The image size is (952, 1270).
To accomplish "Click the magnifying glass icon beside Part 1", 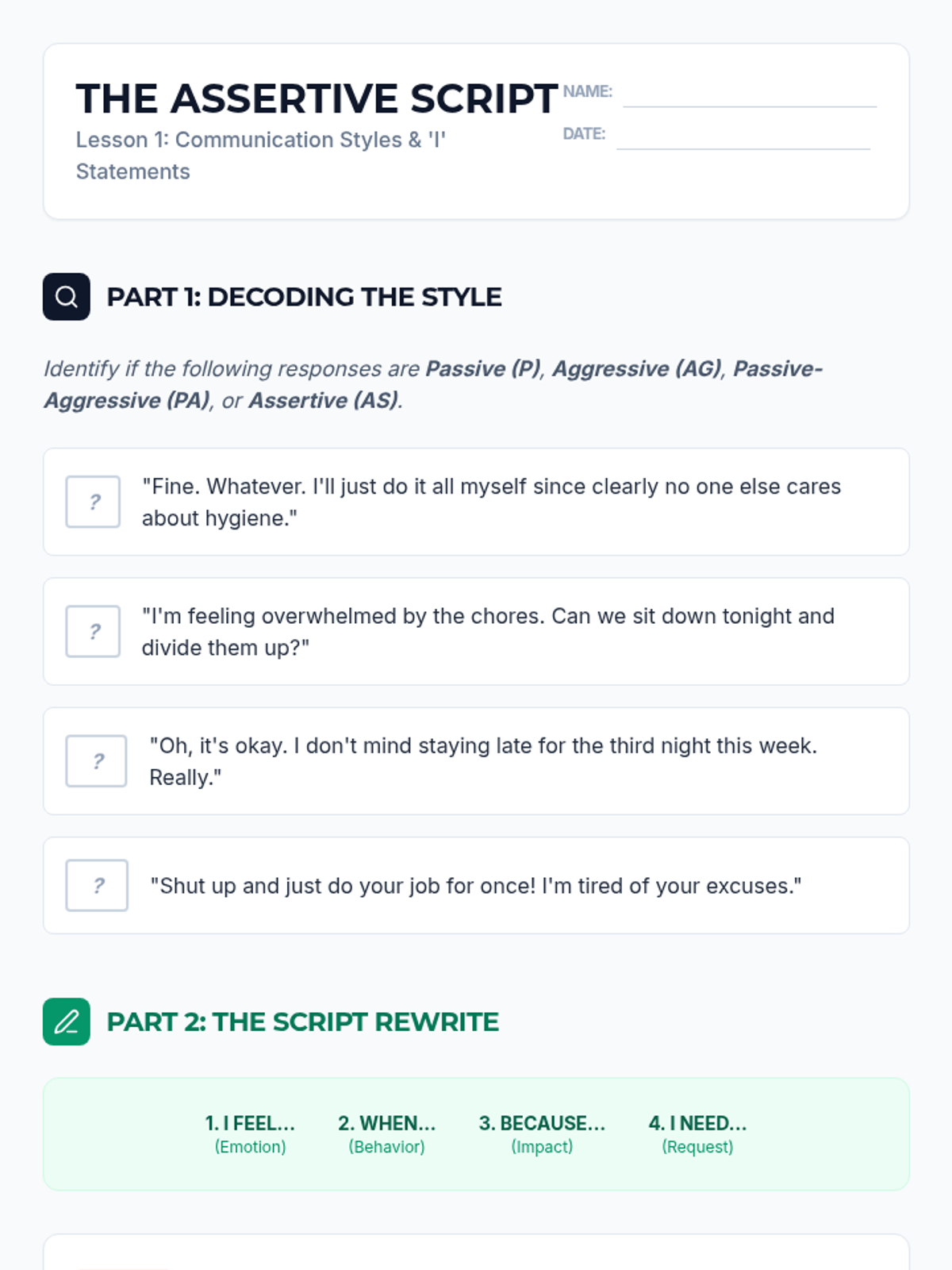I will [x=67, y=297].
